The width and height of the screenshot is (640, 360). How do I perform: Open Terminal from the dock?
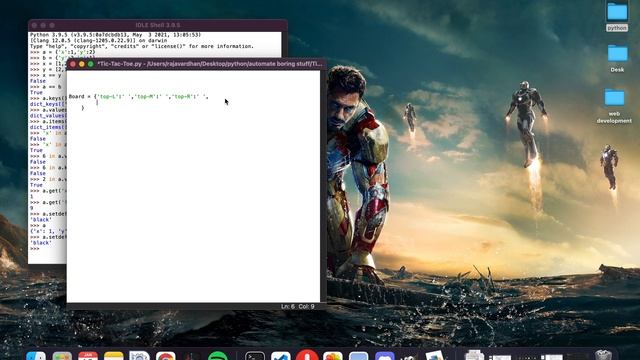click(255, 356)
